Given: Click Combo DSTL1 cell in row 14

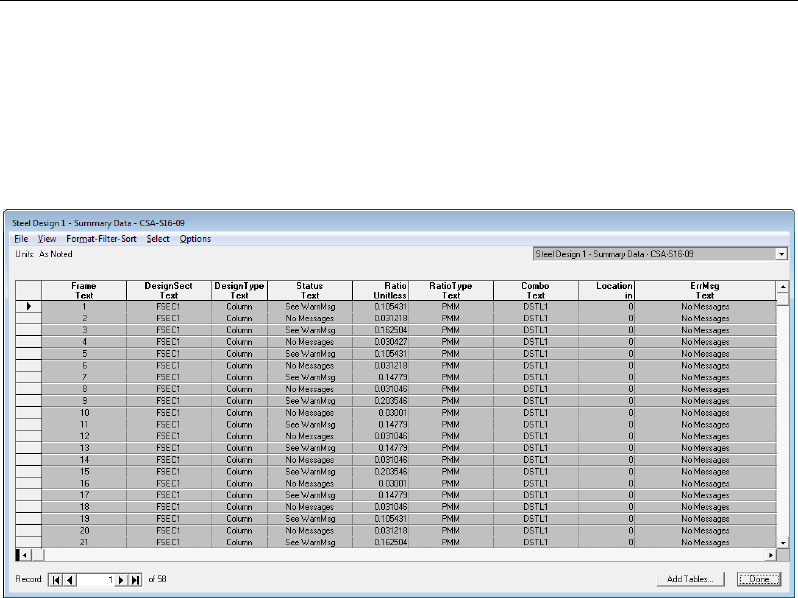Looking at the screenshot, I should 535,460.
